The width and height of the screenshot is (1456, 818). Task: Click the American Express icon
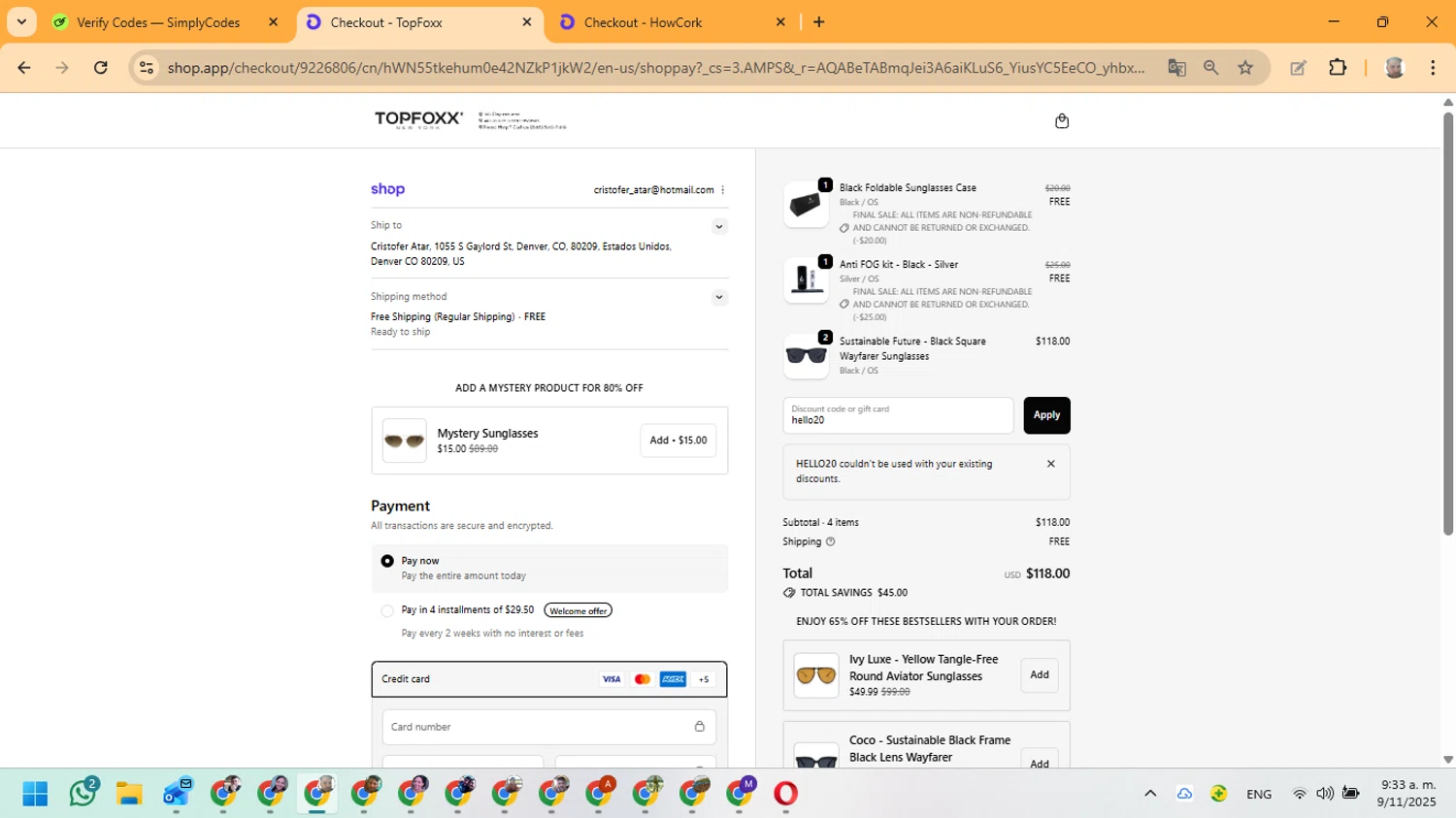click(673, 679)
